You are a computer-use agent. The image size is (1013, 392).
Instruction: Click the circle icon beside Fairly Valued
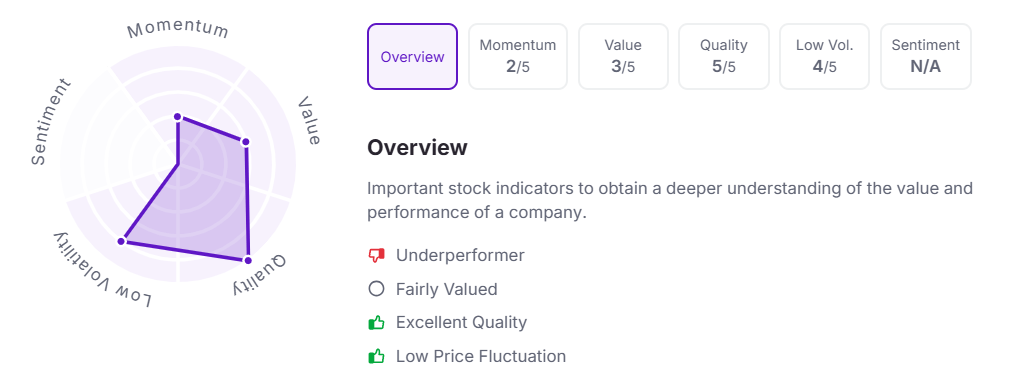[376, 289]
